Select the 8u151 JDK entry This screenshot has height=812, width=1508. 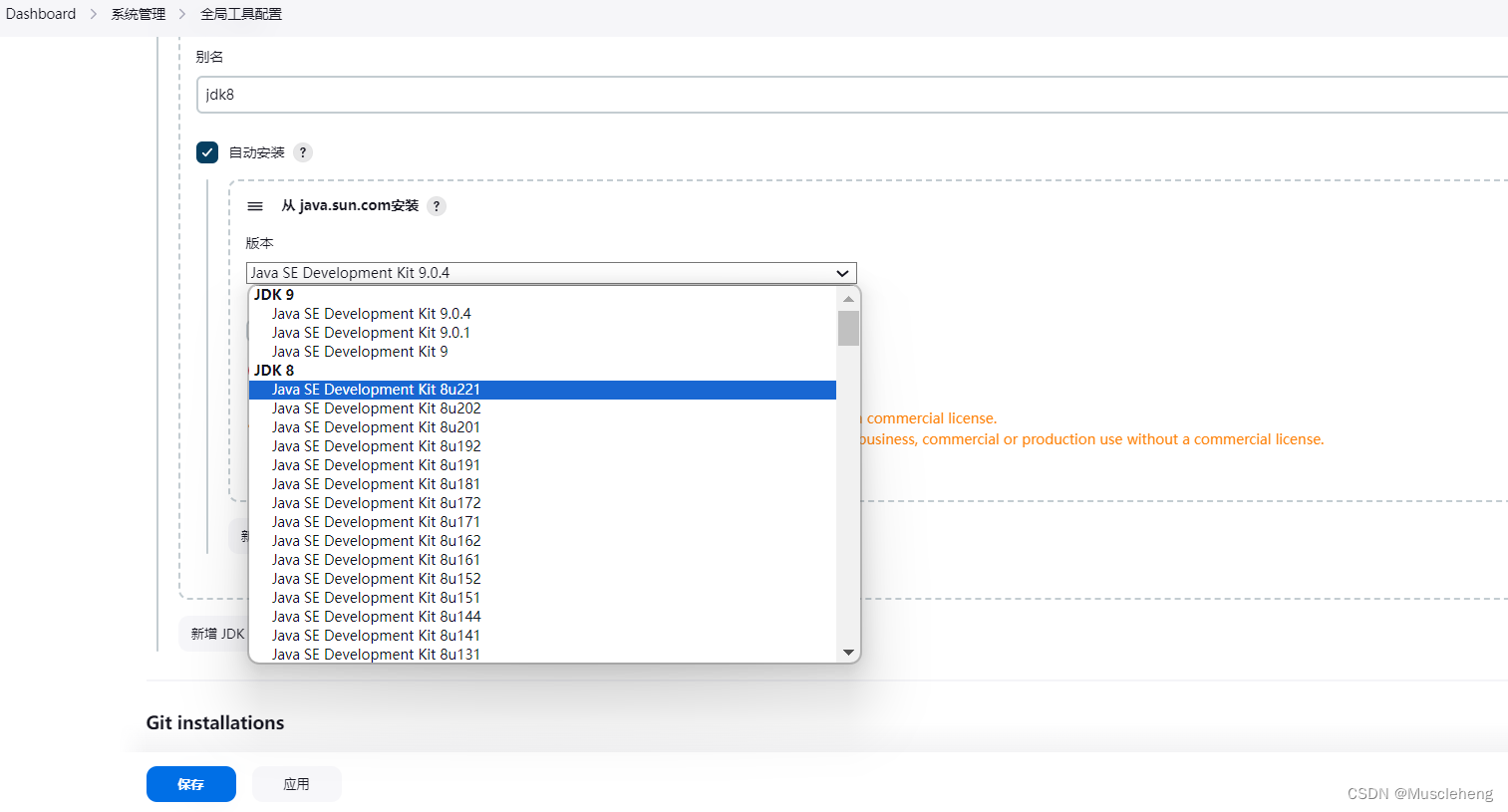(x=542, y=598)
